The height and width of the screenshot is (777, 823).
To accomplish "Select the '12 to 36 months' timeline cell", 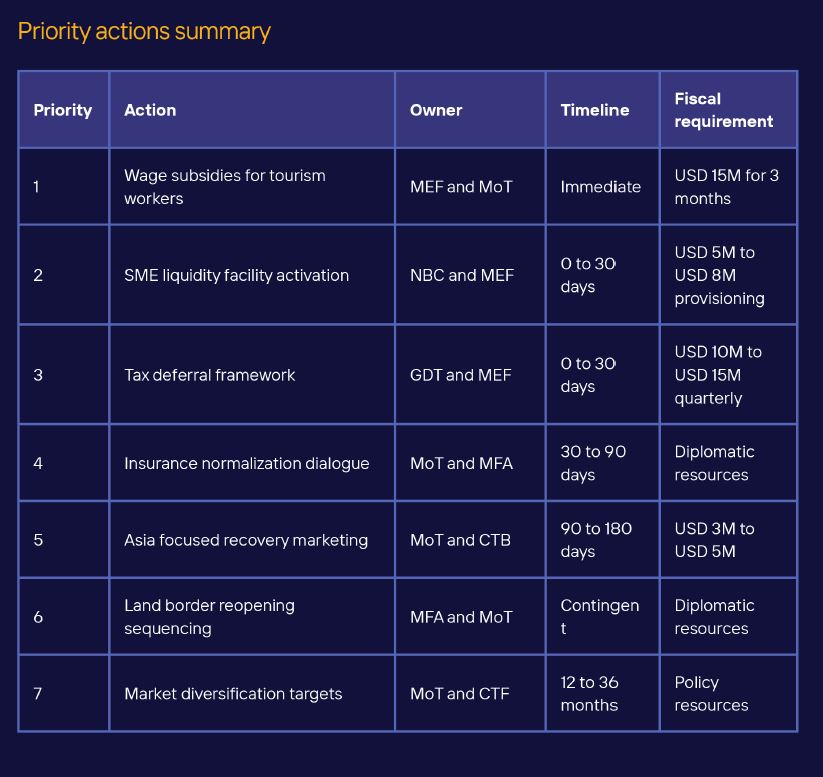I will [x=589, y=694].
